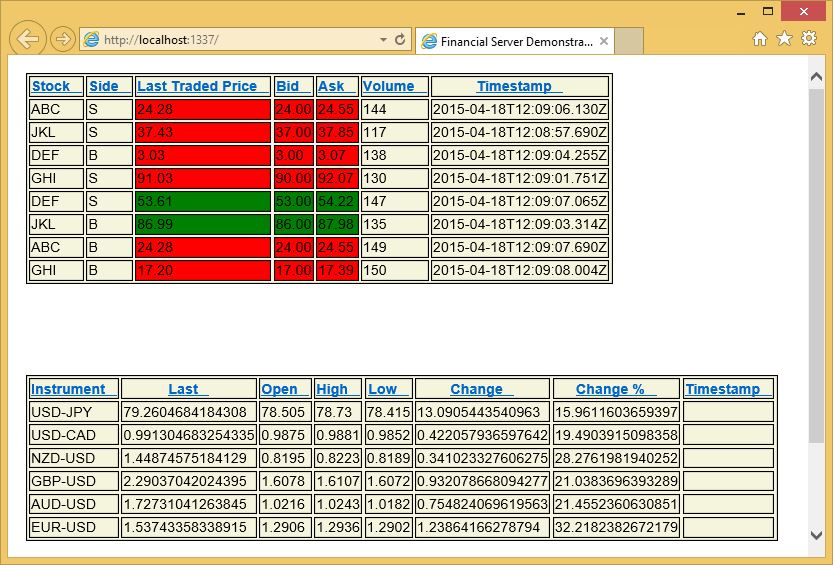Click the AUD-USD instrument cell

[74, 504]
